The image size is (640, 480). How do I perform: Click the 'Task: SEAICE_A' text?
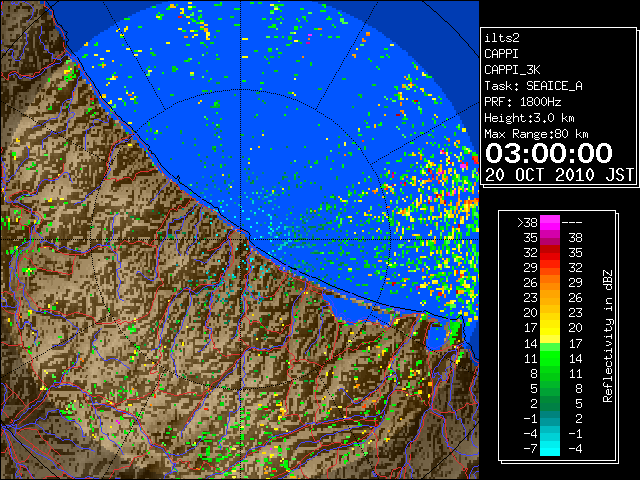click(533, 86)
